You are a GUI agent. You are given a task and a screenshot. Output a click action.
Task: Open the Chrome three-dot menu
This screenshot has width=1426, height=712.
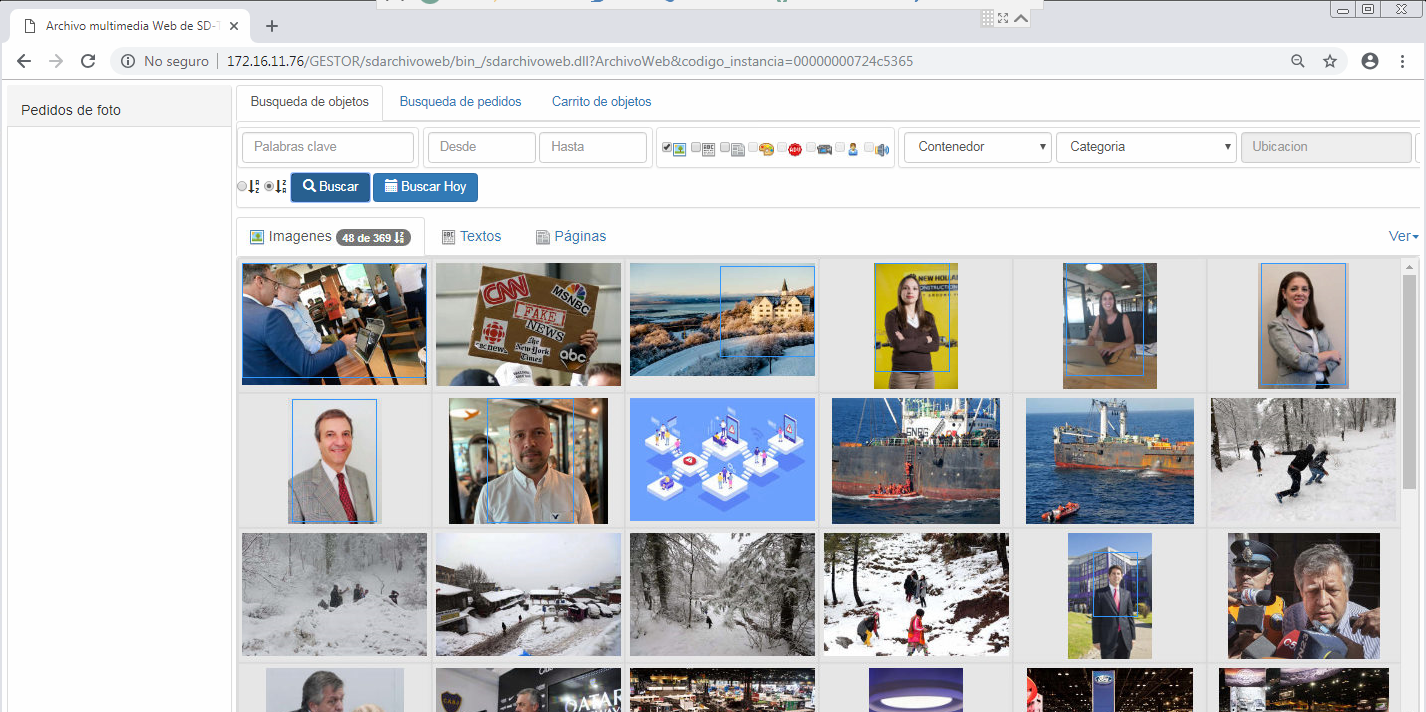[1402, 61]
